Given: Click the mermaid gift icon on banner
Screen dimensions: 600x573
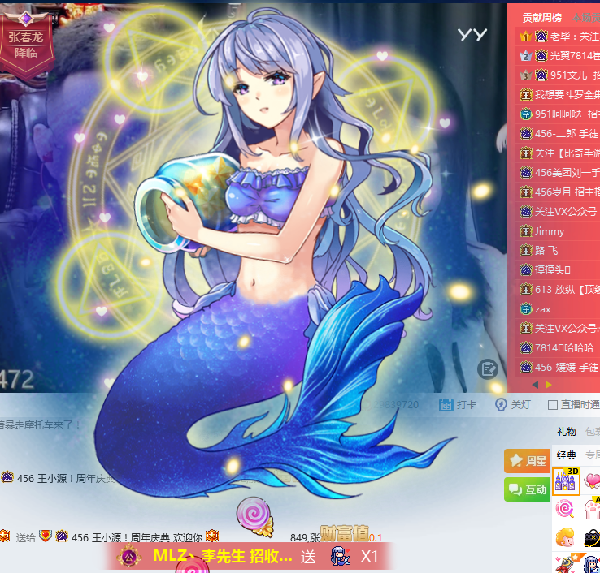Looking at the screenshot, I should tap(341, 556).
